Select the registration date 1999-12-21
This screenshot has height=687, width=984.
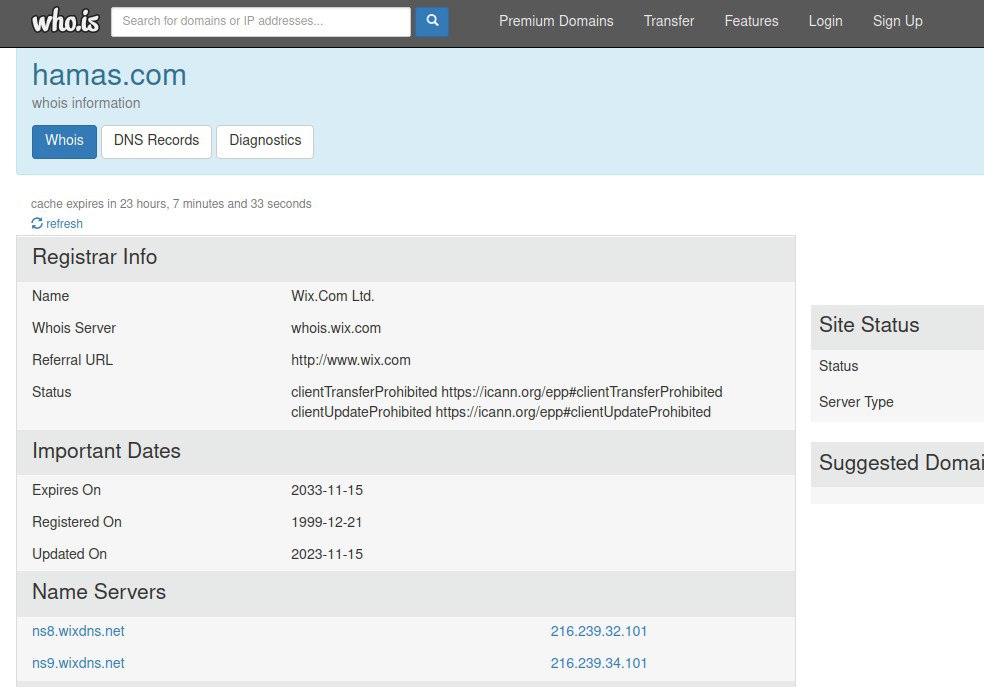326,522
